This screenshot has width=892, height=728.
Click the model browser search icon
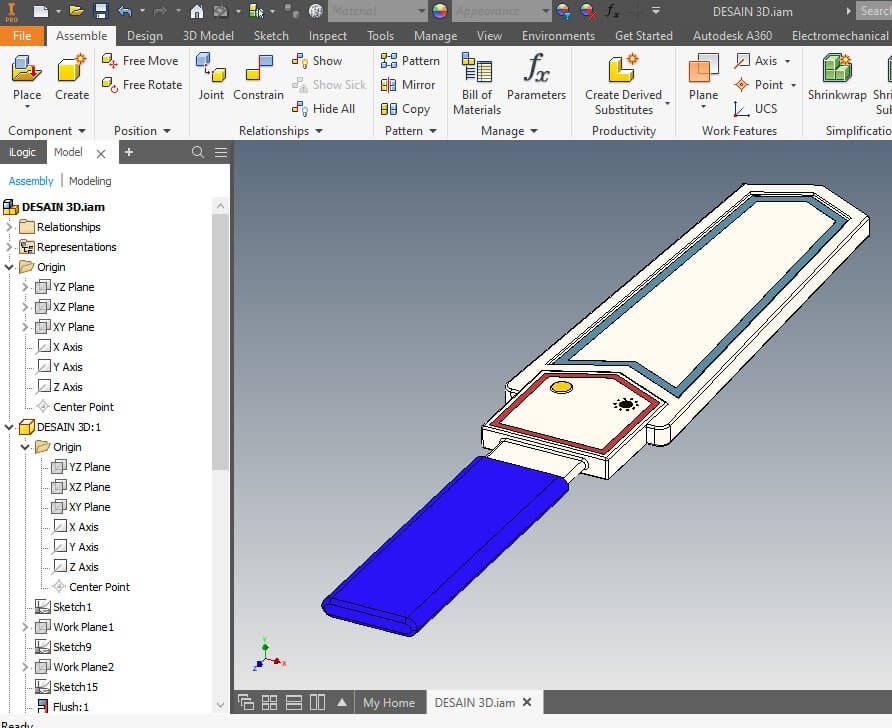(x=198, y=152)
